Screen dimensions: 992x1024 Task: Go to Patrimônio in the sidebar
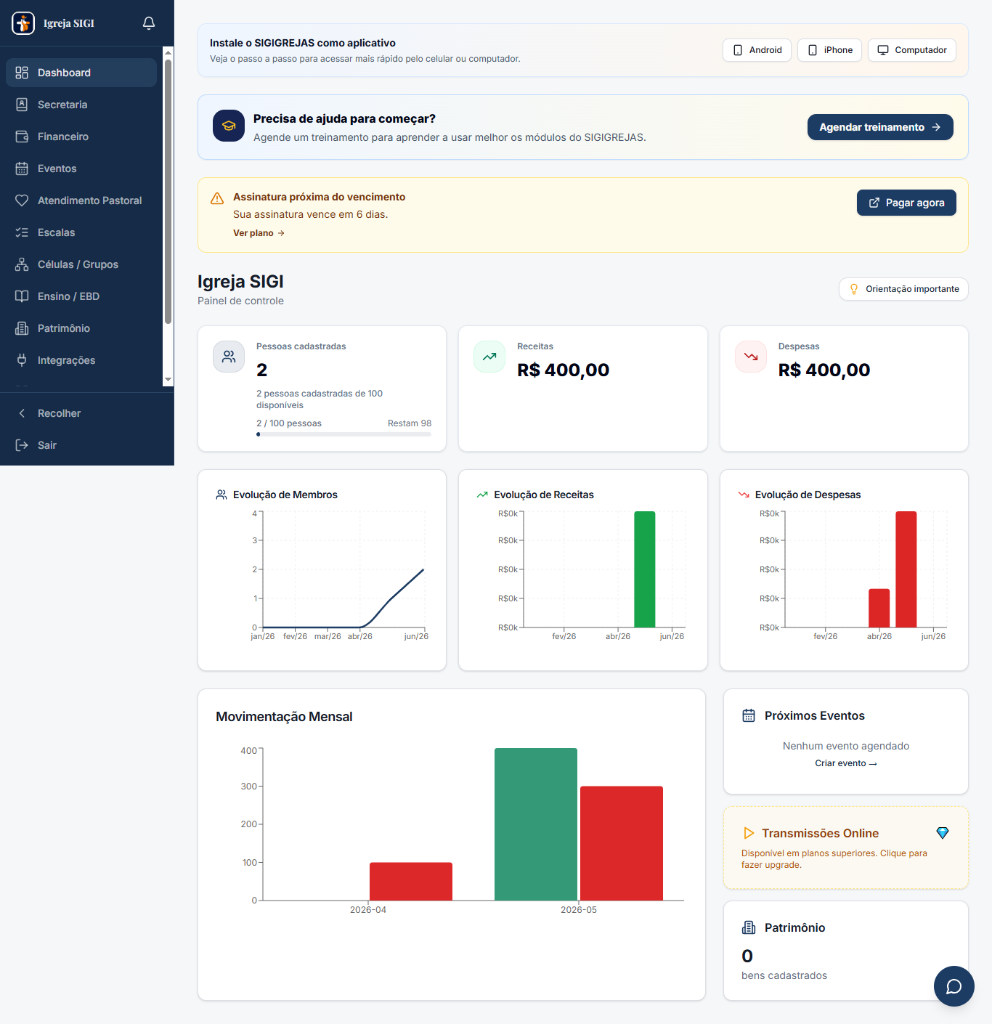click(x=81, y=328)
